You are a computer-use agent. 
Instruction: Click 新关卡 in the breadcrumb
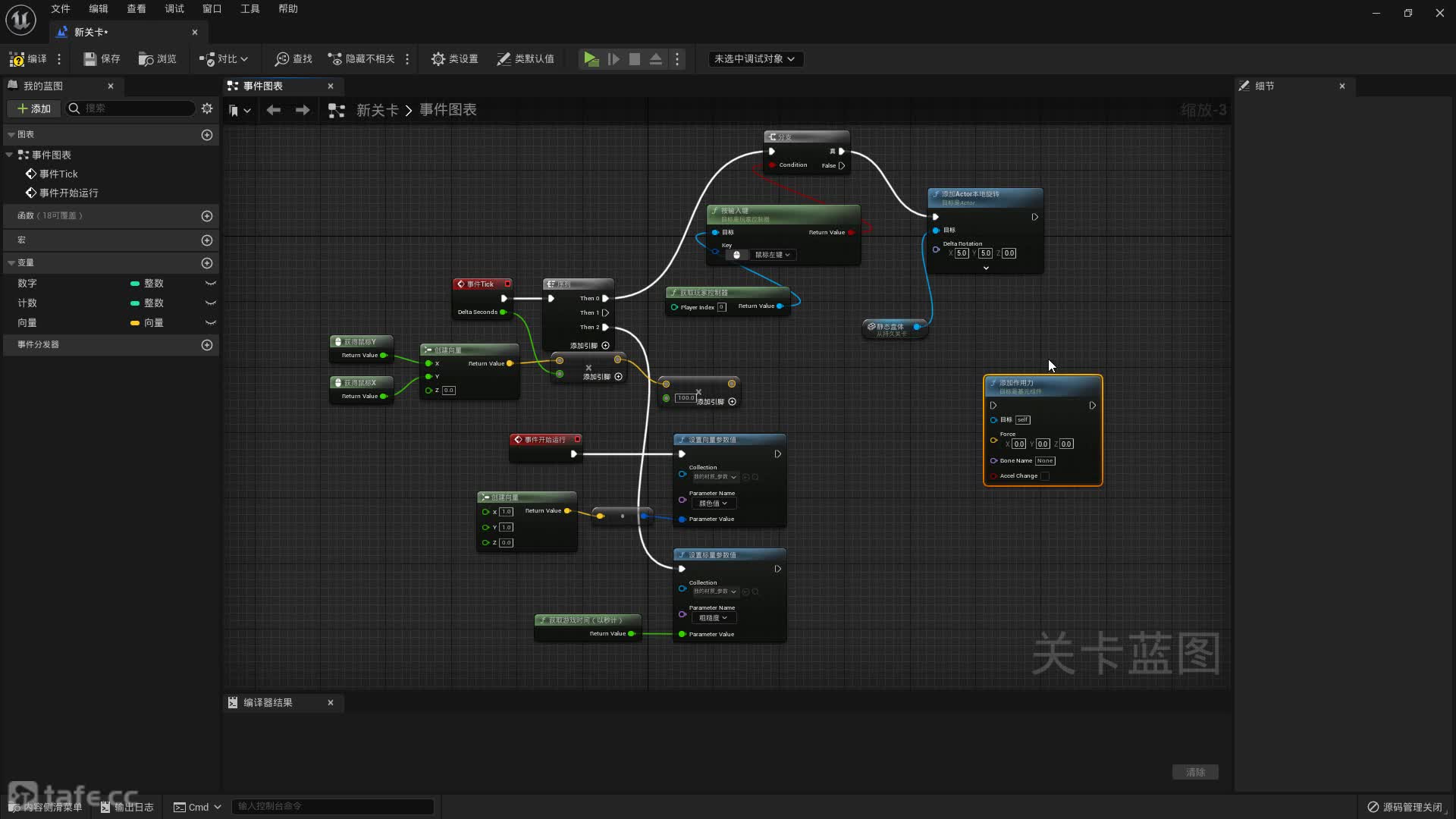pos(378,110)
